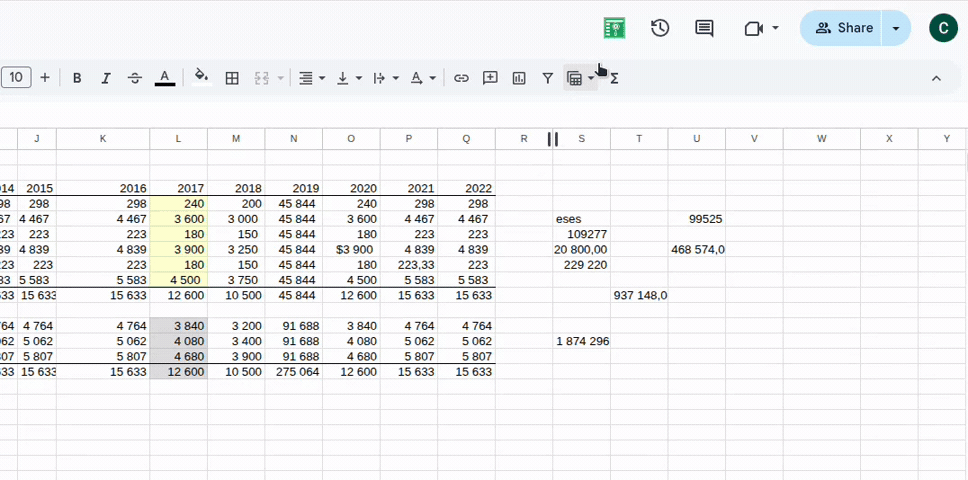Open the horizontal align dropdown
This screenshot has height=480, width=968.
312,78
